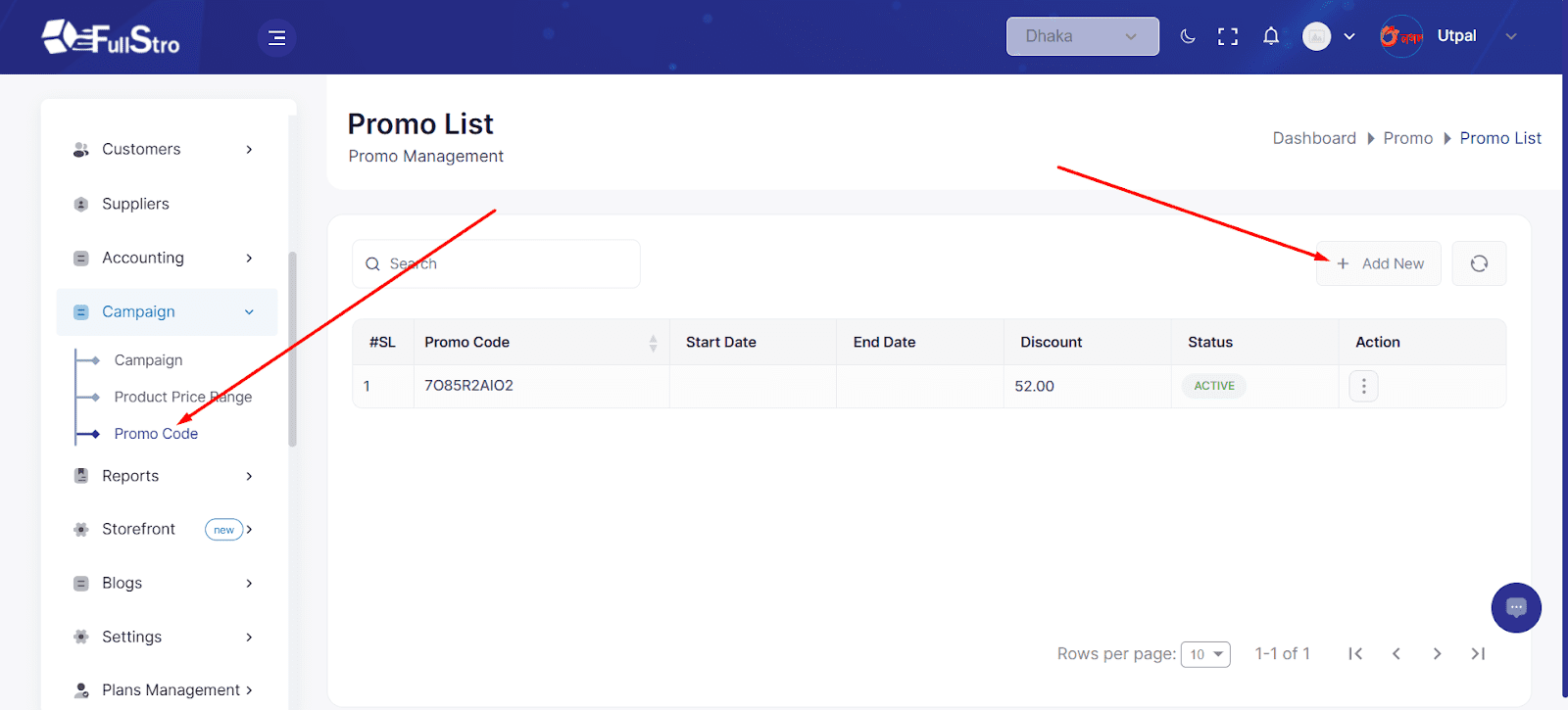Screen dimensions: 1568x710
Task: Open the chat support bubble
Action: coord(1516,608)
